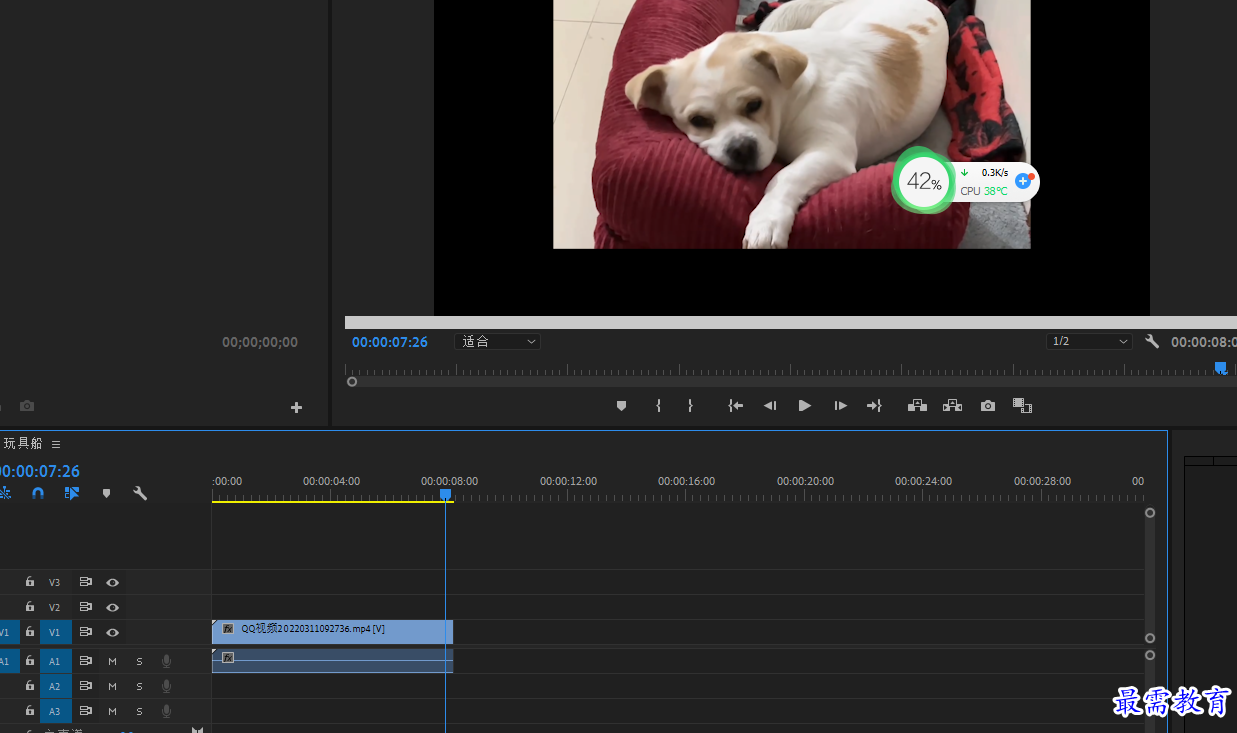Image resolution: width=1237 pixels, height=733 pixels.
Task: Toggle track lock for V3
Action: (x=30, y=582)
